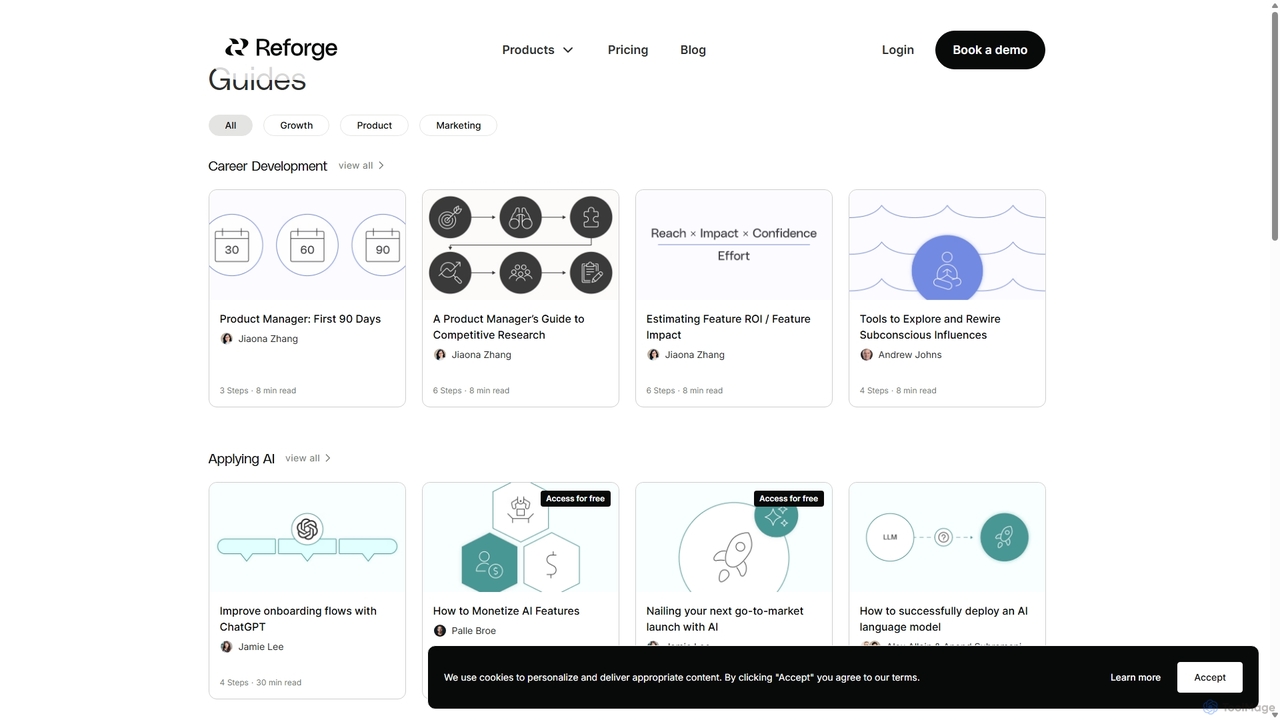Click Palle Broe author avatar
The height and width of the screenshot is (720, 1280).
pos(439,631)
